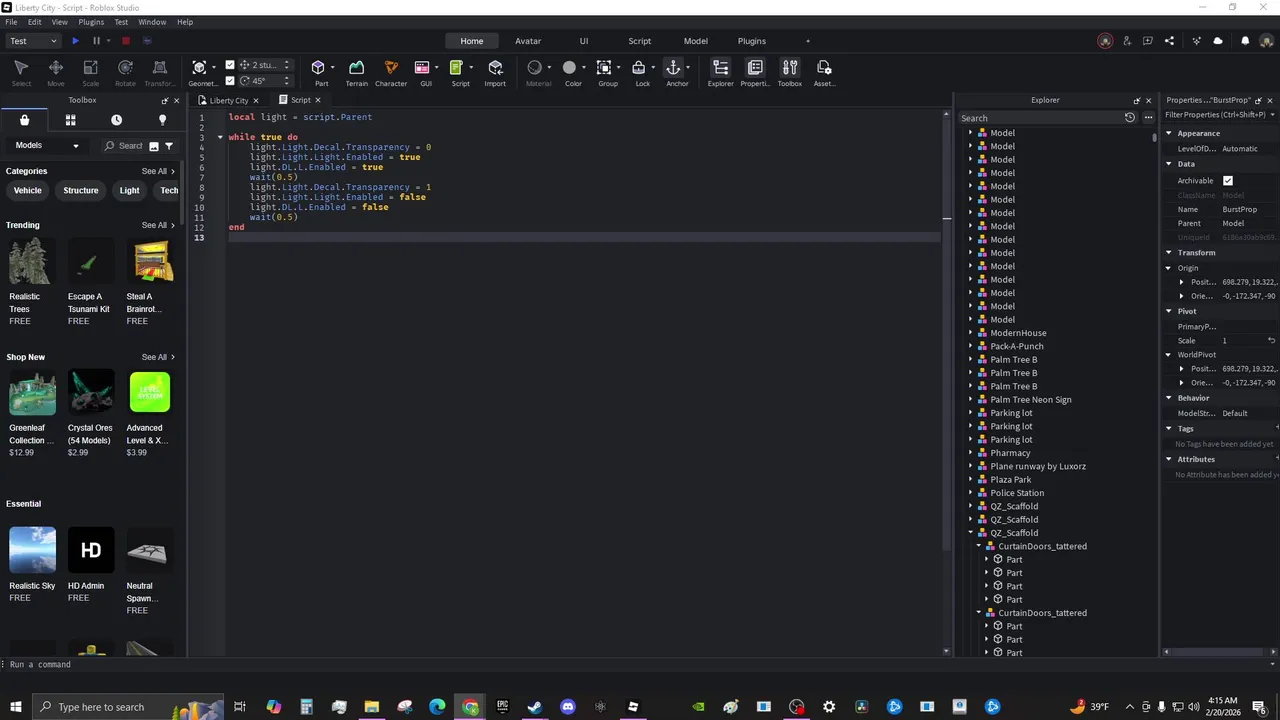Image resolution: width=1280 pixels, height=720 pixels.
Task: Expand the ModernHouse tree item
Action: [970, 333]
